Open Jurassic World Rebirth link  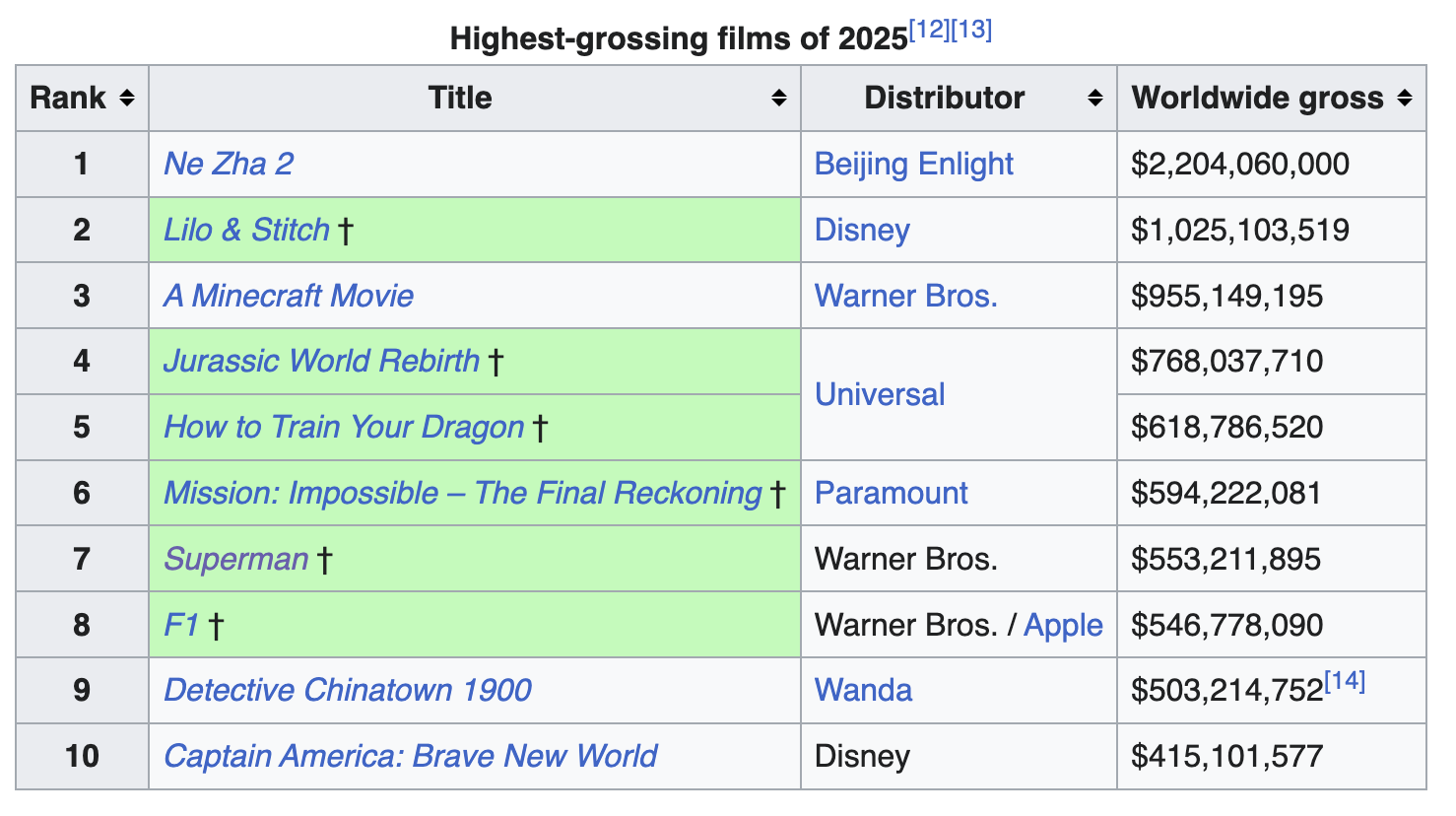[321, 361]
